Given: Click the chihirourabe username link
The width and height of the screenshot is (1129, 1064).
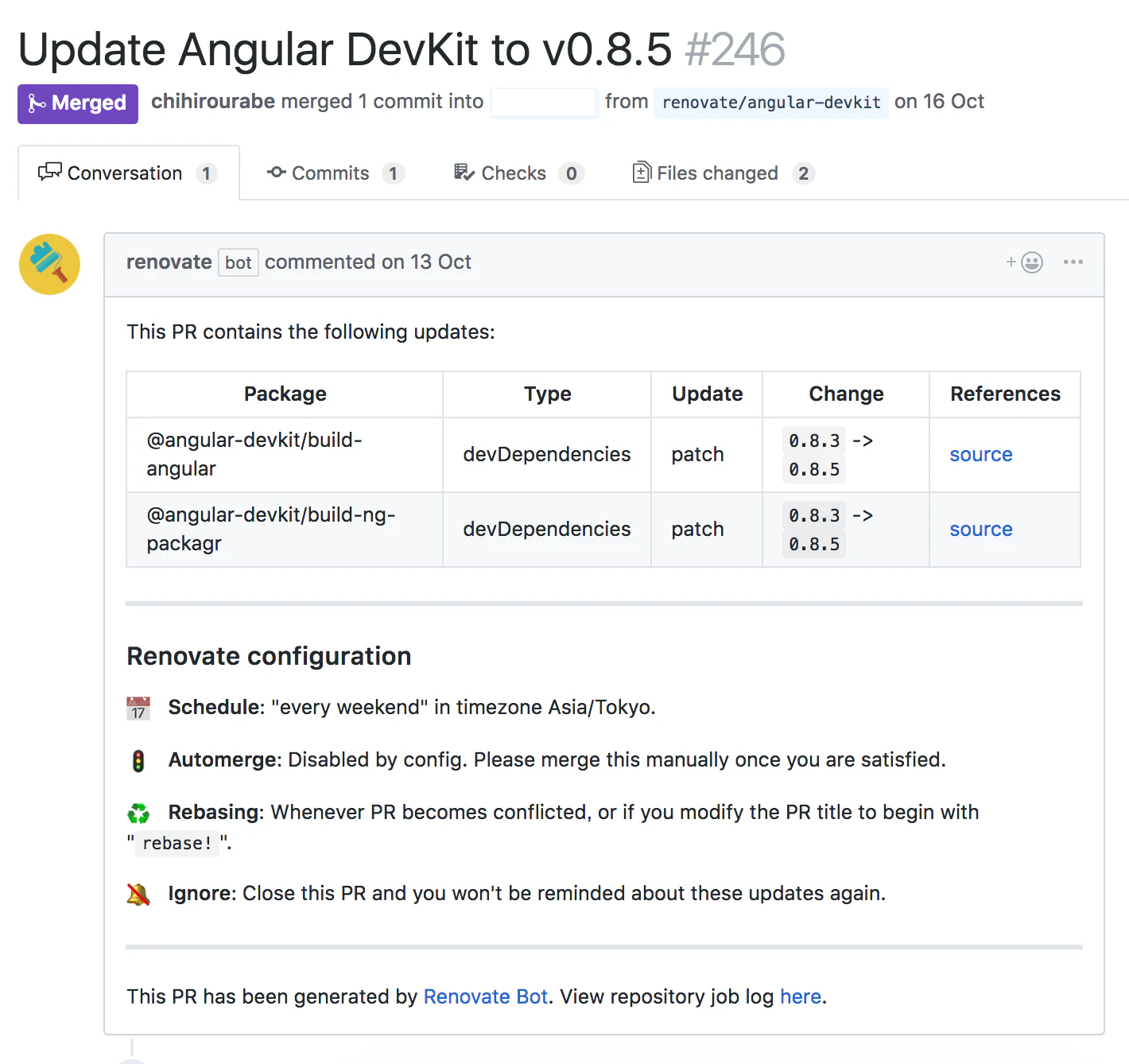Looking at the screenshot, I should point(213,102).
